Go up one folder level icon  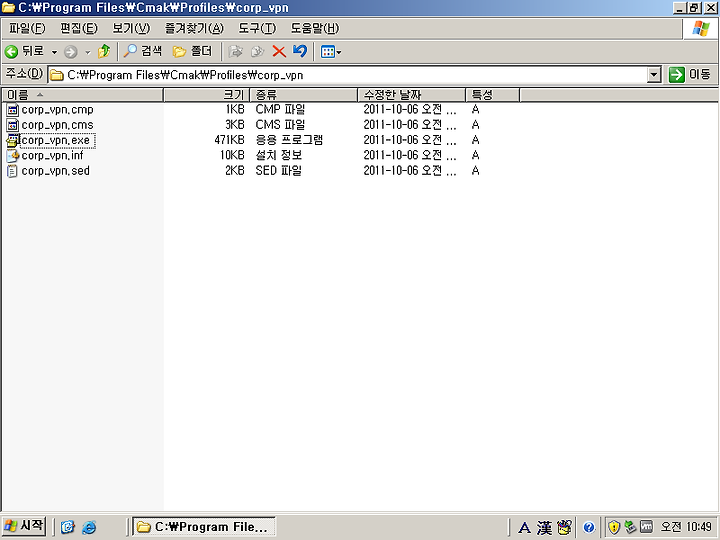point(104,51)
